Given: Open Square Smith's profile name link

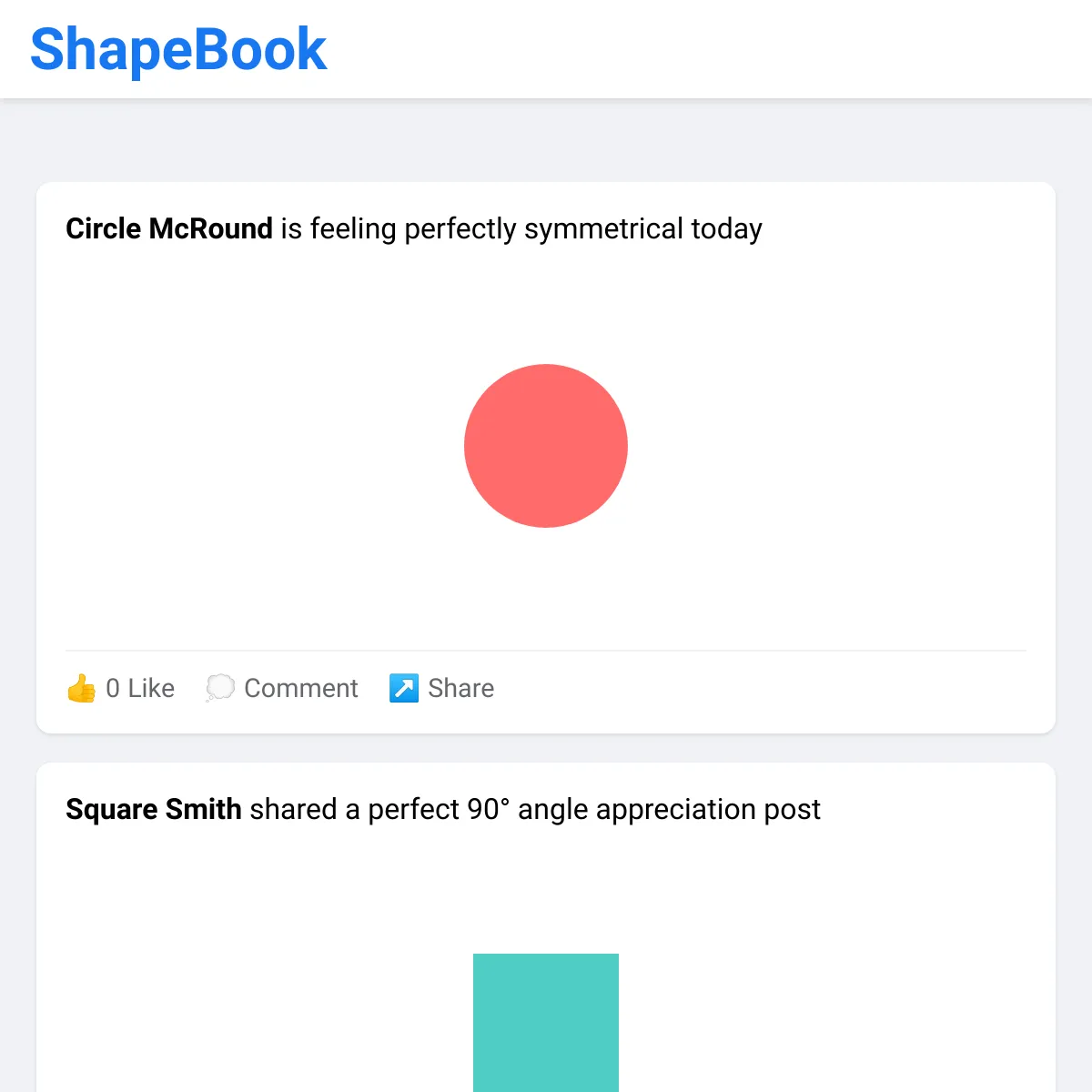Looking at the screenshot, I should (x=154, y=809).
